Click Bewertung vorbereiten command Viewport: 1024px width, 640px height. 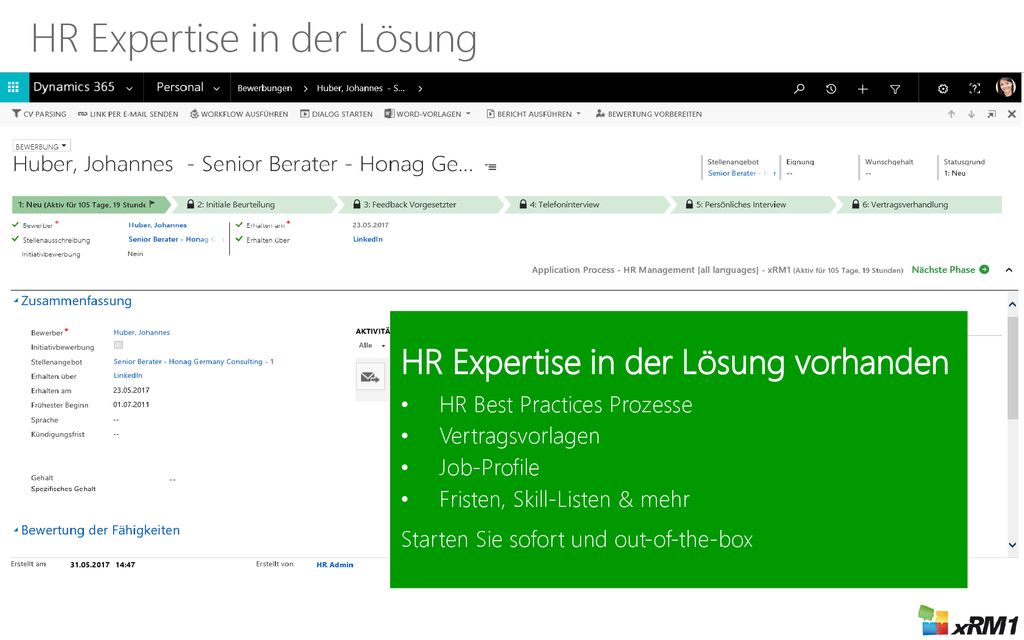click(x=648, y=114)
